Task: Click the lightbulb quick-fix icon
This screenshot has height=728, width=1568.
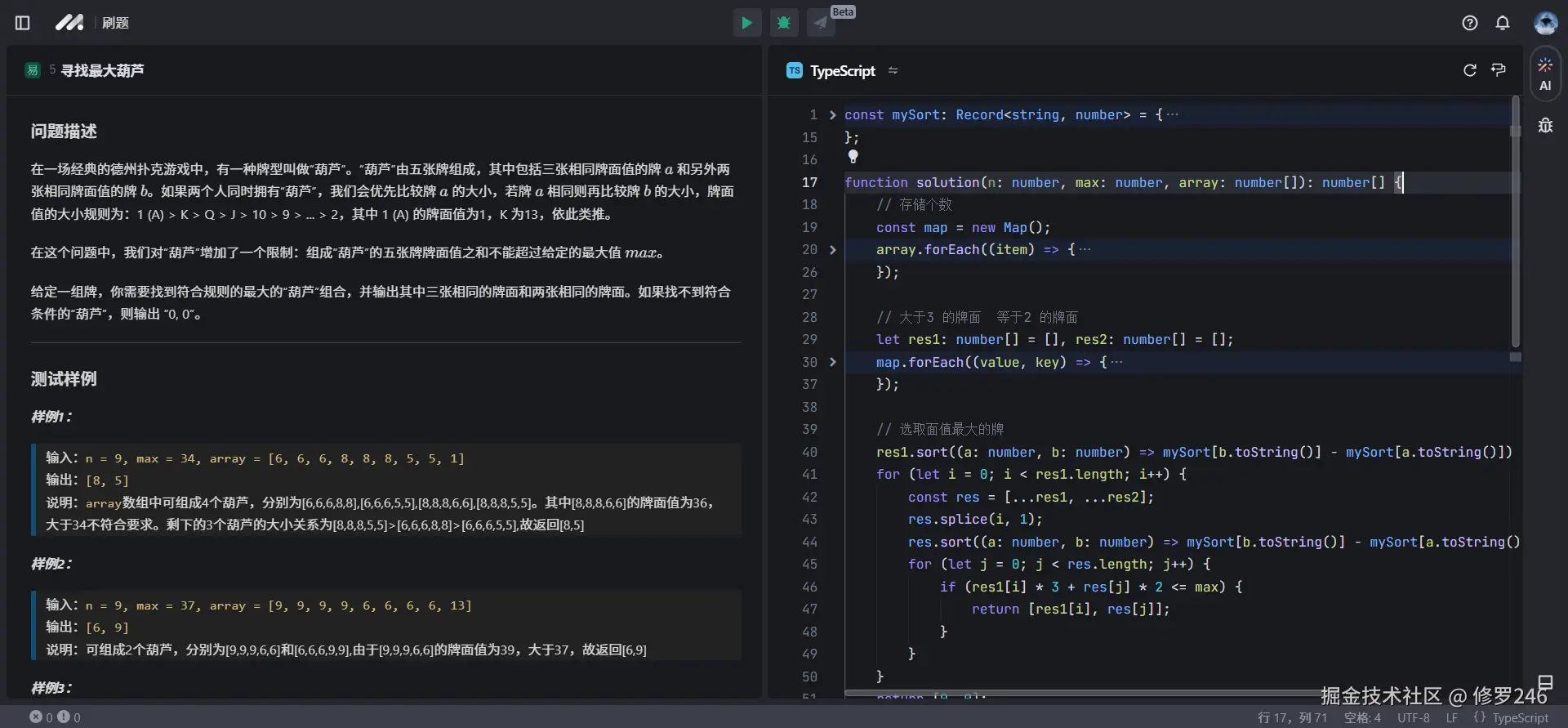Action: tap(853, 156)
